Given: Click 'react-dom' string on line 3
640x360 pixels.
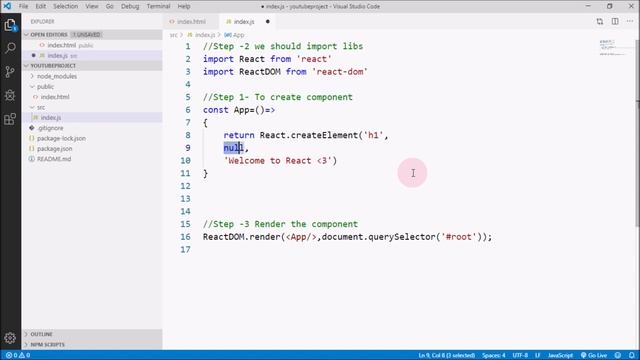Looking at the screenshot, I should [340, 72].
